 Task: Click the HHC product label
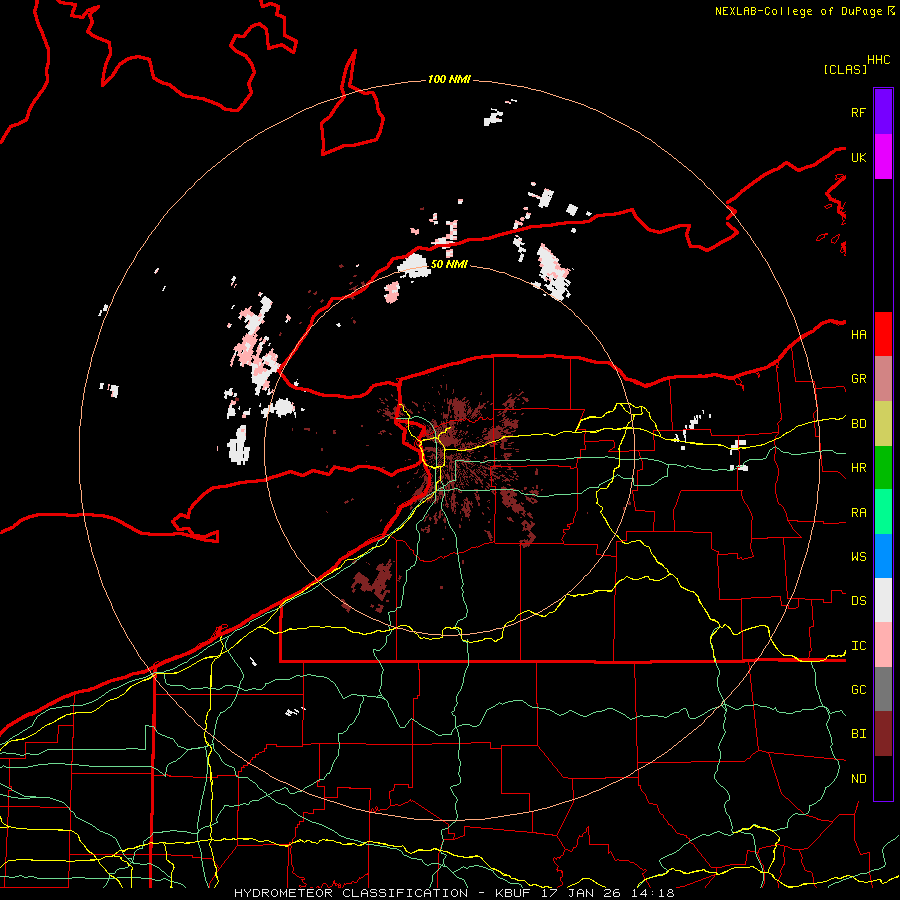click(879, 60)
